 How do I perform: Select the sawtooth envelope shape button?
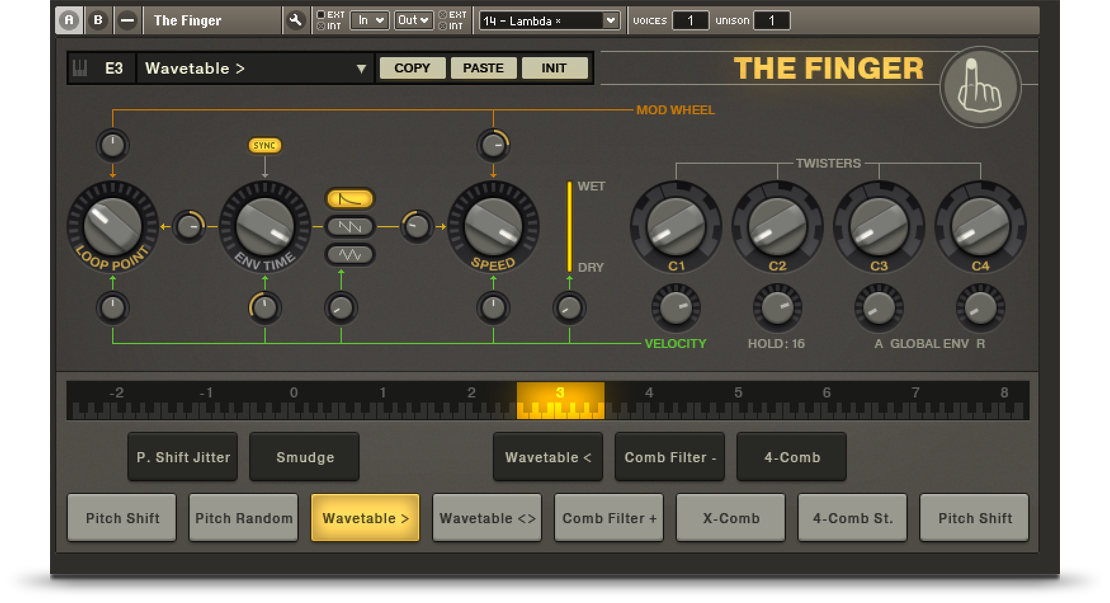(x=350, y=226)
